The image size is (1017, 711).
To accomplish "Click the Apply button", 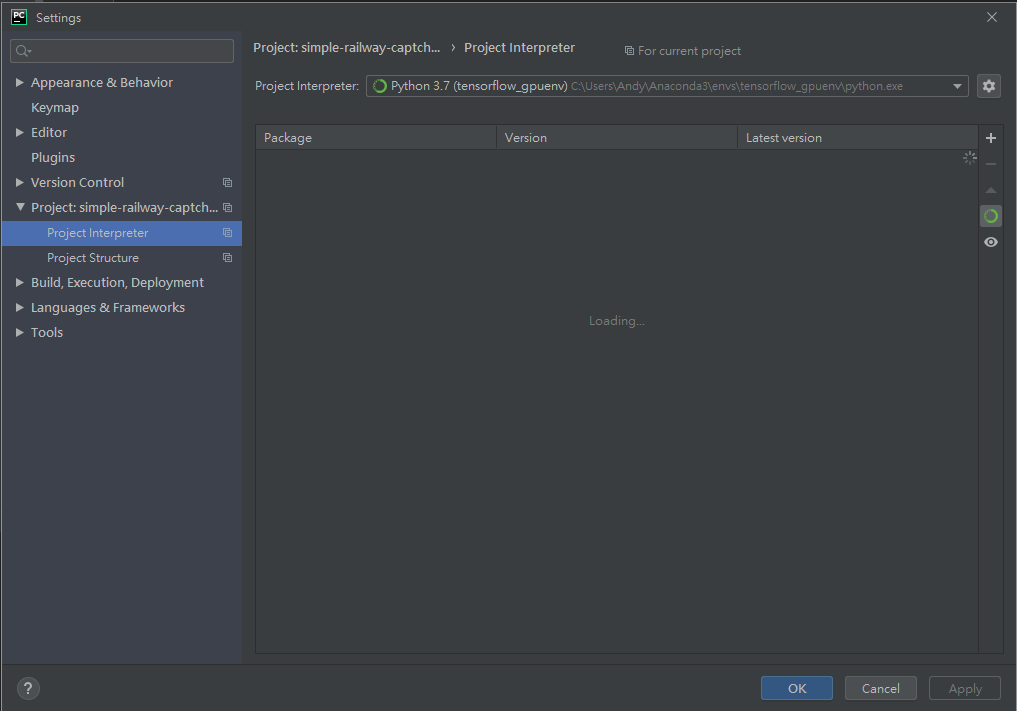I will 964,688.
